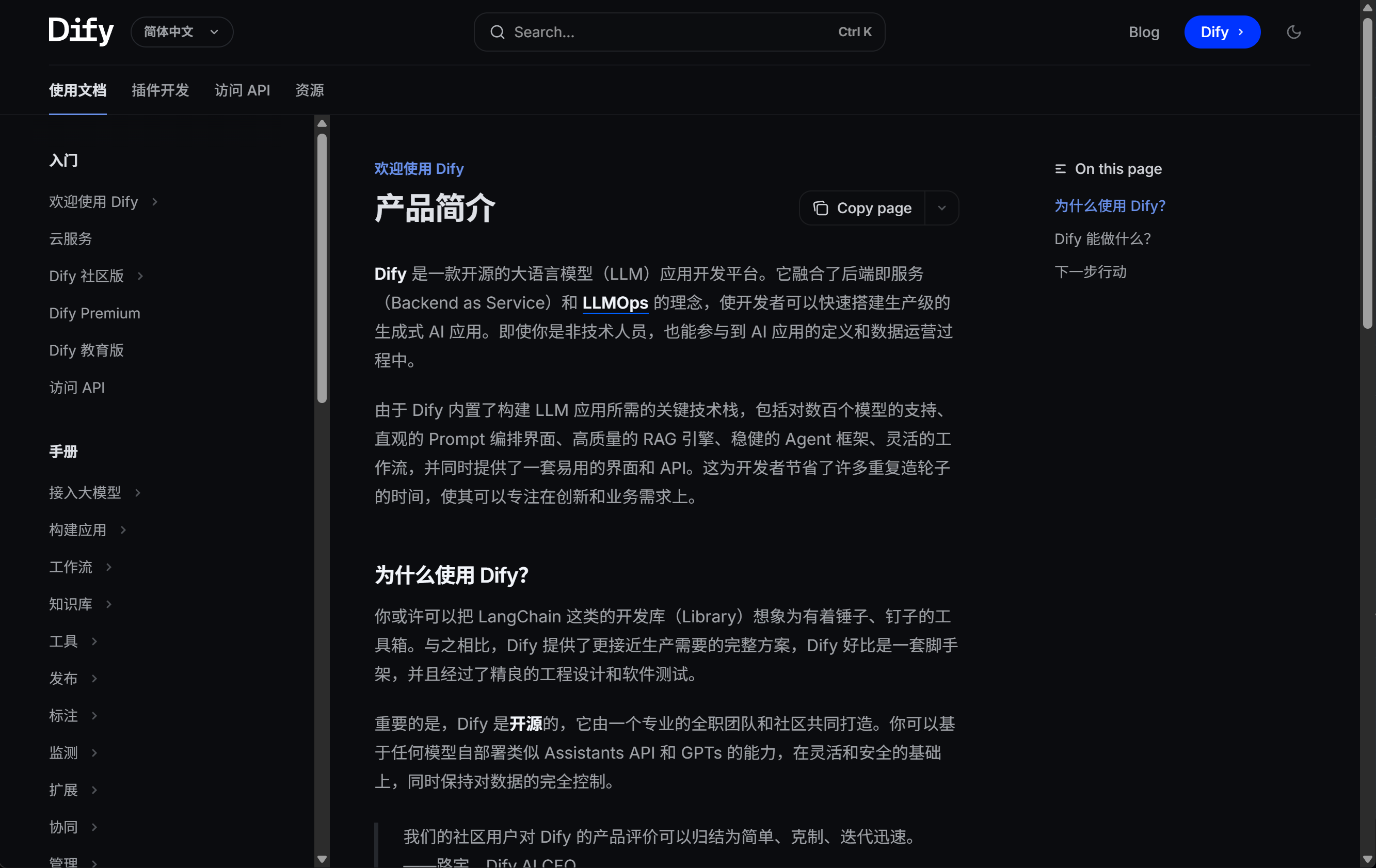This screenshot has height=868, width=1376.
Task: Expand the 标注 sidebar section
Action: (x=95, y=715)
